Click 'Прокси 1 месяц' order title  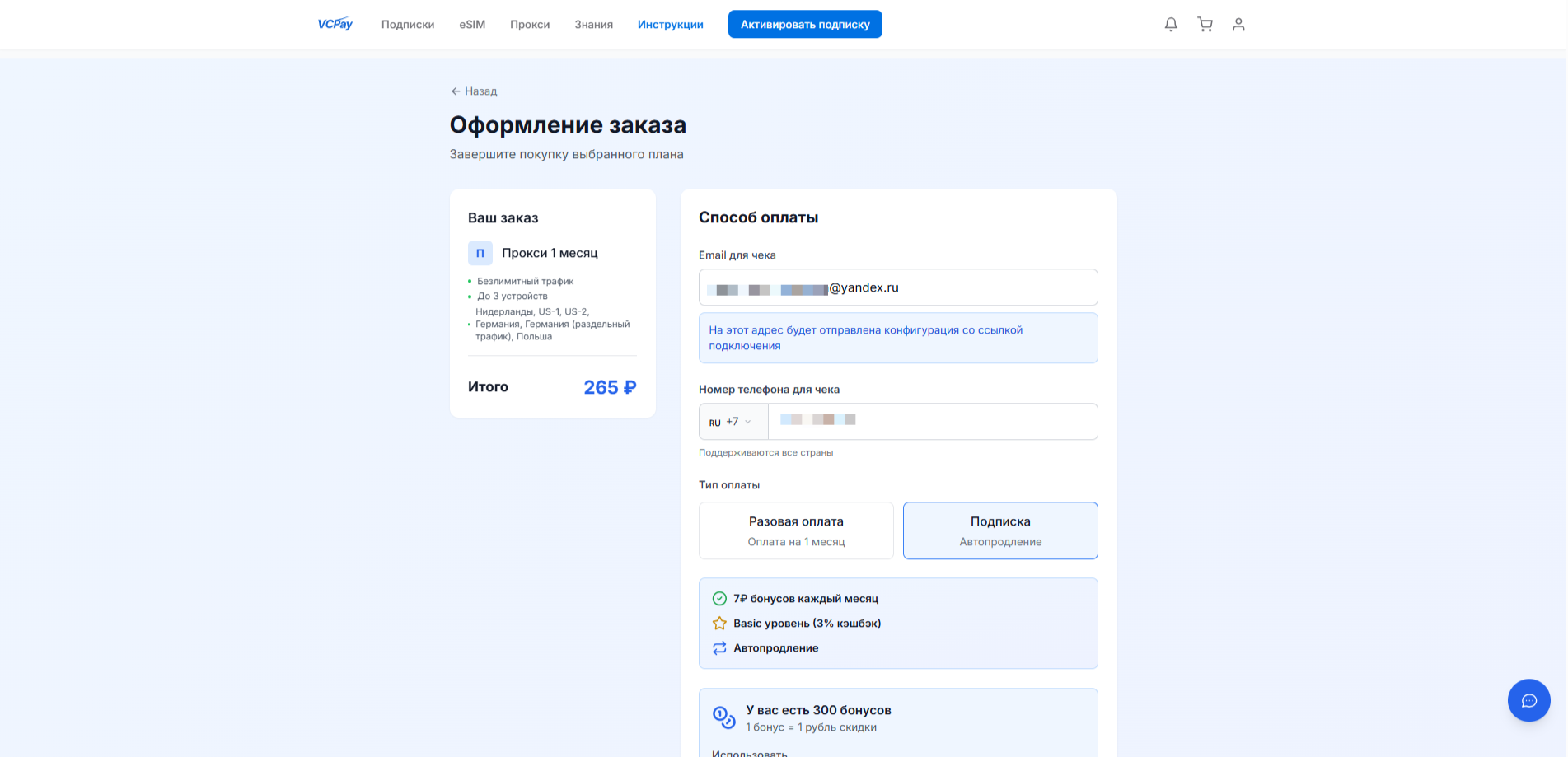[x=550, y=253]
